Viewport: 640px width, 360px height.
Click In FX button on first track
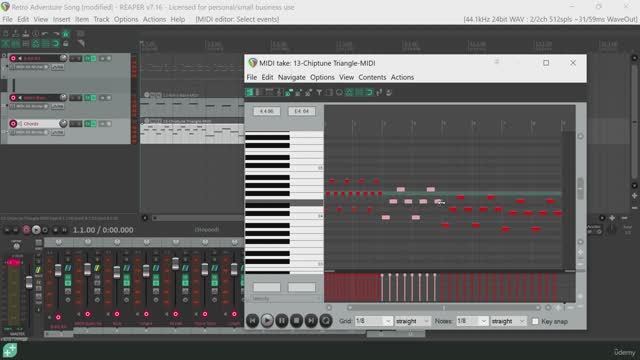[x=58, y=67]
